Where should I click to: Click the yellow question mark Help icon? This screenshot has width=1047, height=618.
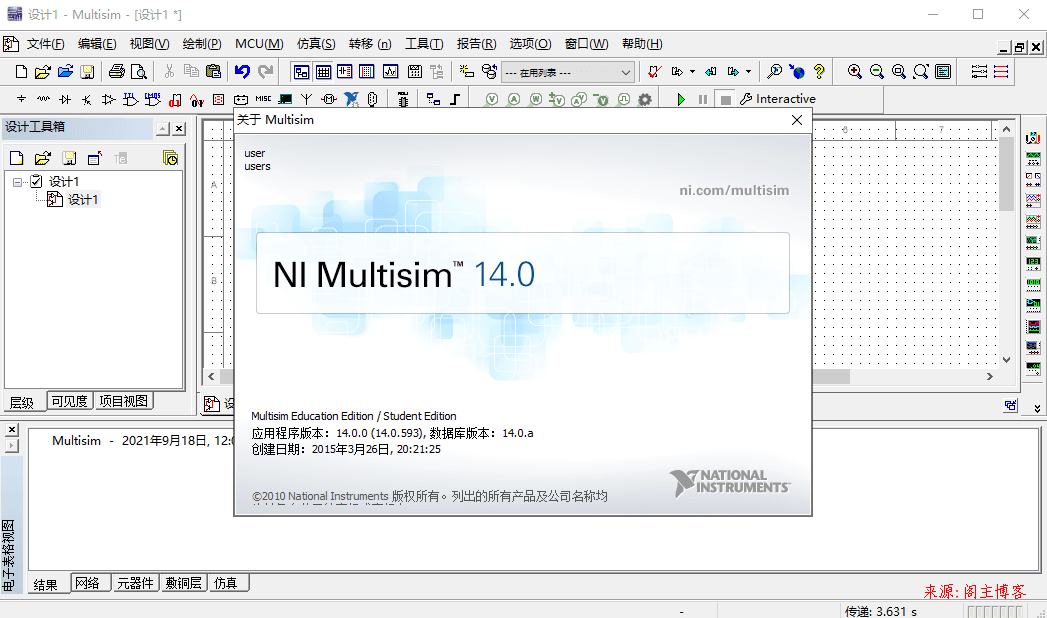819,71
